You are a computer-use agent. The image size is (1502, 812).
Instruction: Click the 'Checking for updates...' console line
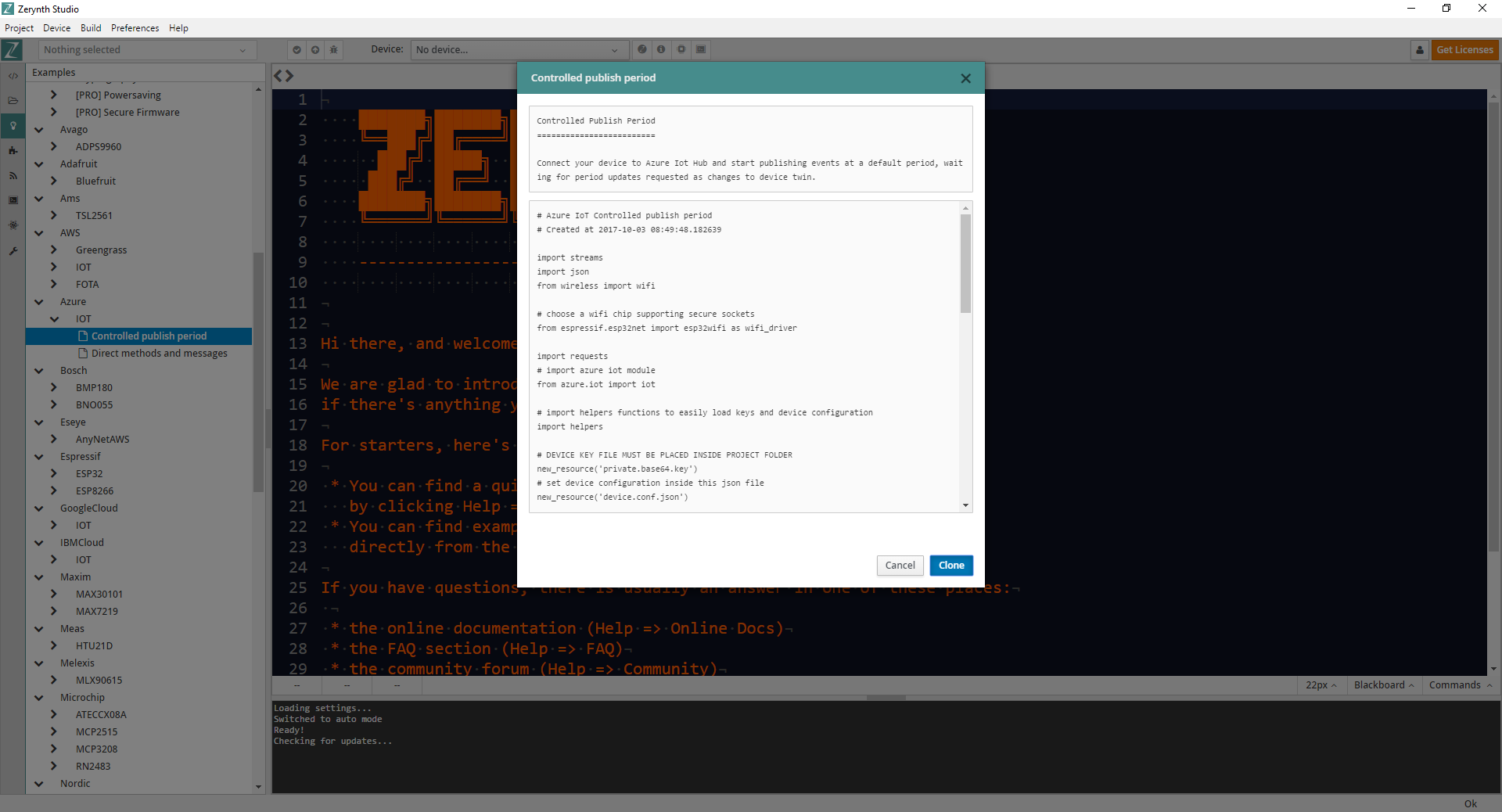(332, 741)
